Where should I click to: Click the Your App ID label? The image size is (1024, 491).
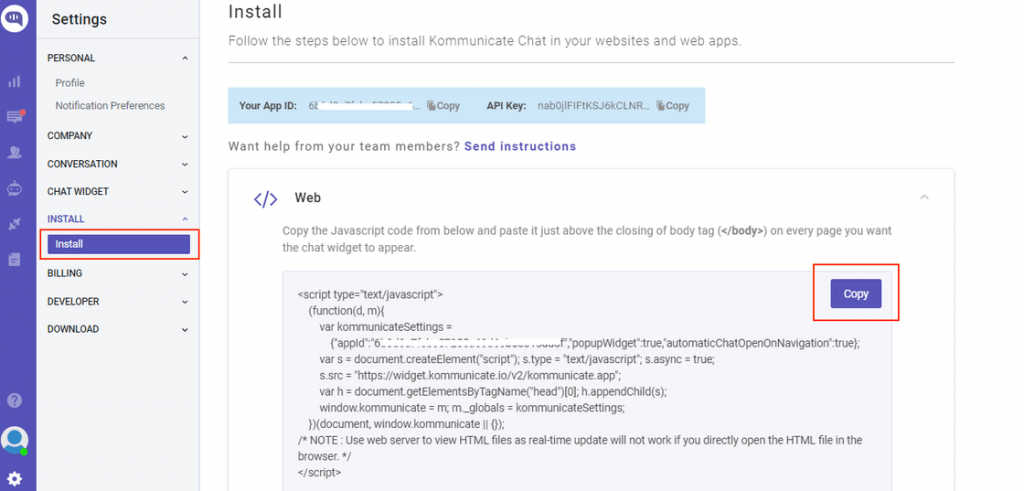268,106
